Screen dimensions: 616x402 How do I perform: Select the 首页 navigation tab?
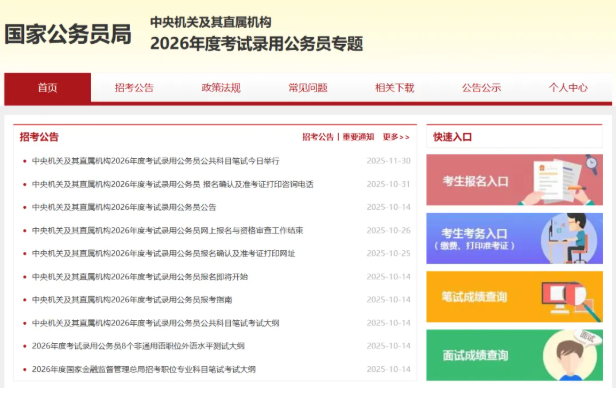pyautogui.click(x=47, y=88)
